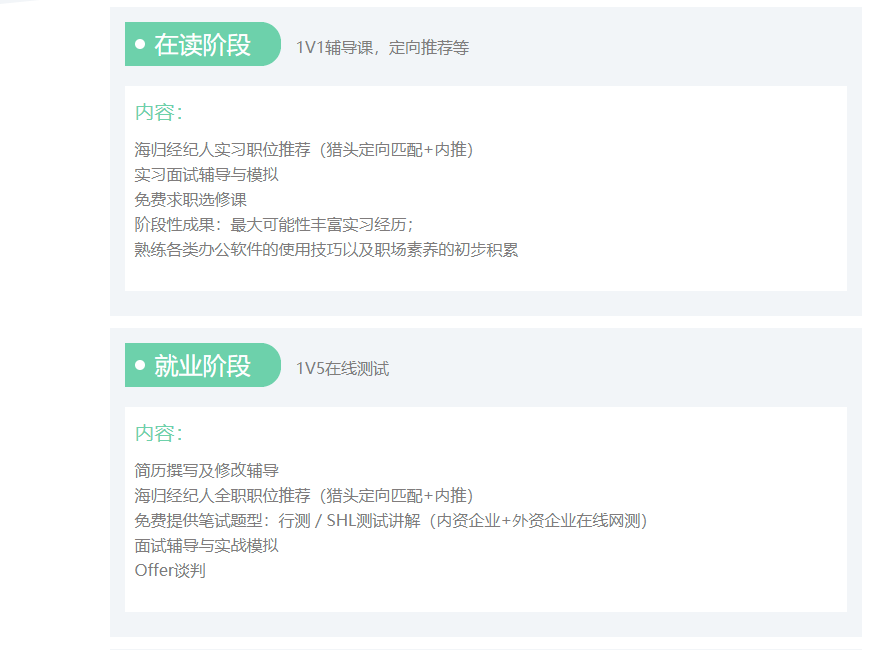Click the 简历撰写及修改辅导 item

pos(206,471)
